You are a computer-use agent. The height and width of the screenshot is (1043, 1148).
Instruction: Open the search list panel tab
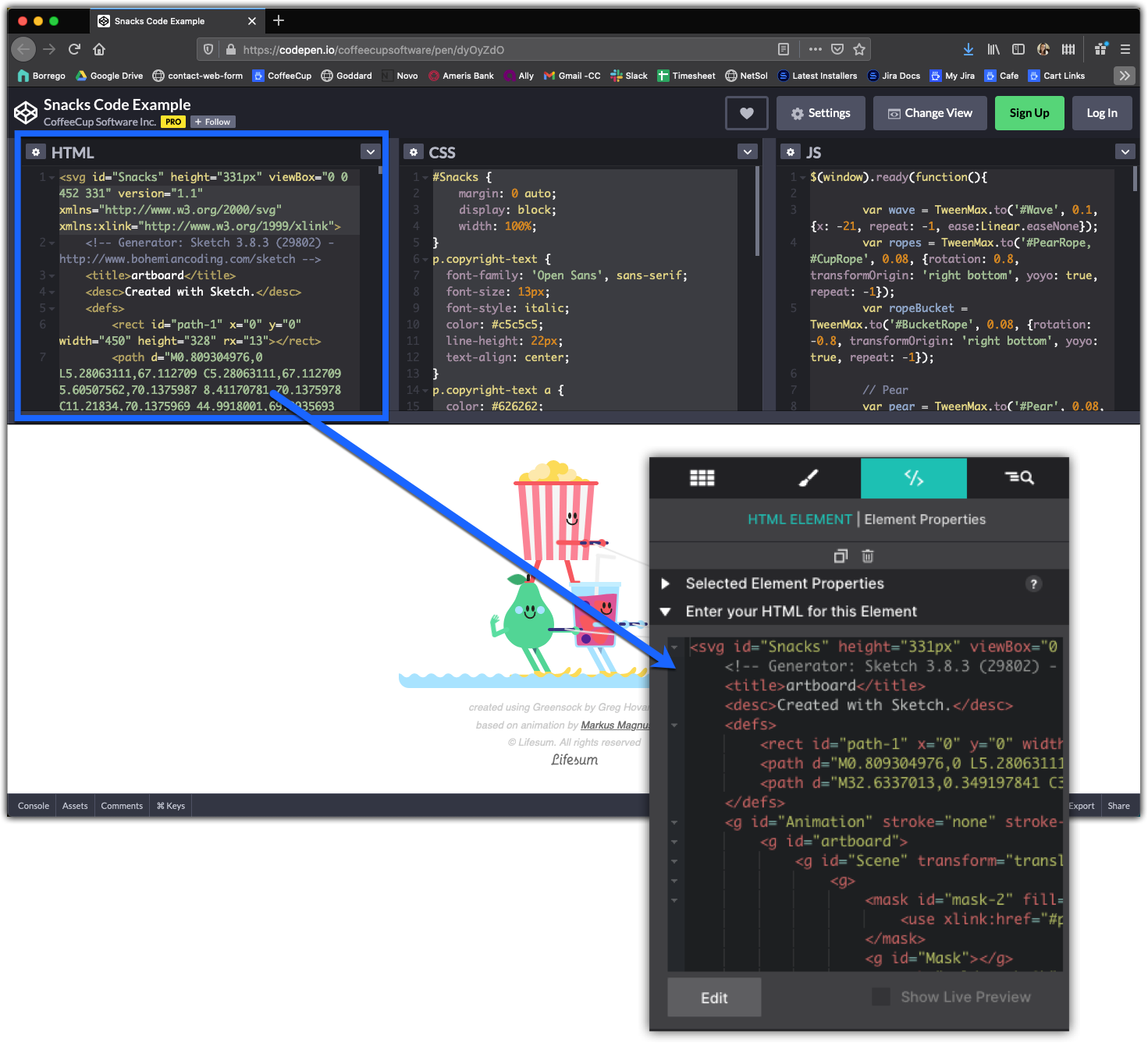click(1018, 477)
